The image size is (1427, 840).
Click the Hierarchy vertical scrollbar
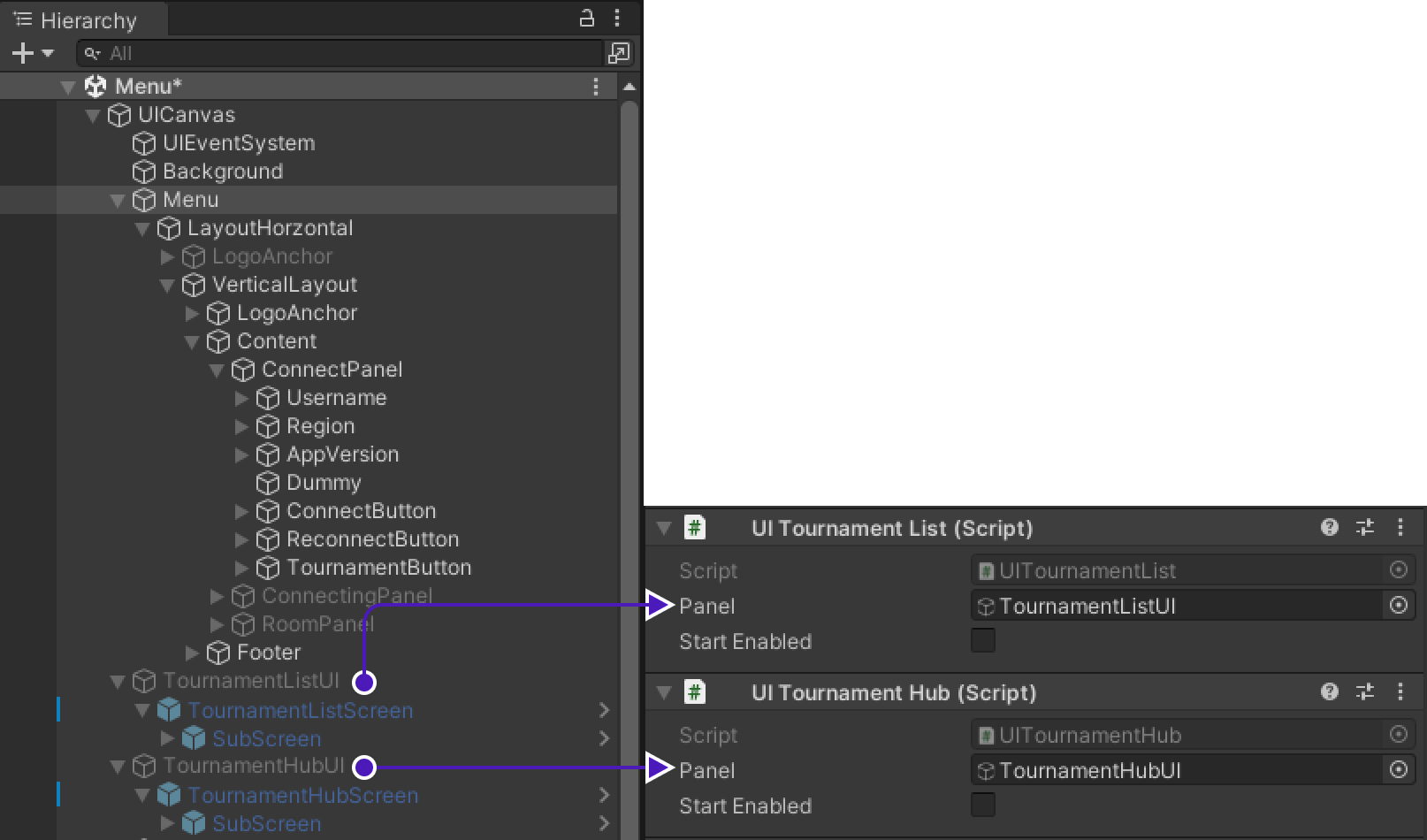[629, 442]
